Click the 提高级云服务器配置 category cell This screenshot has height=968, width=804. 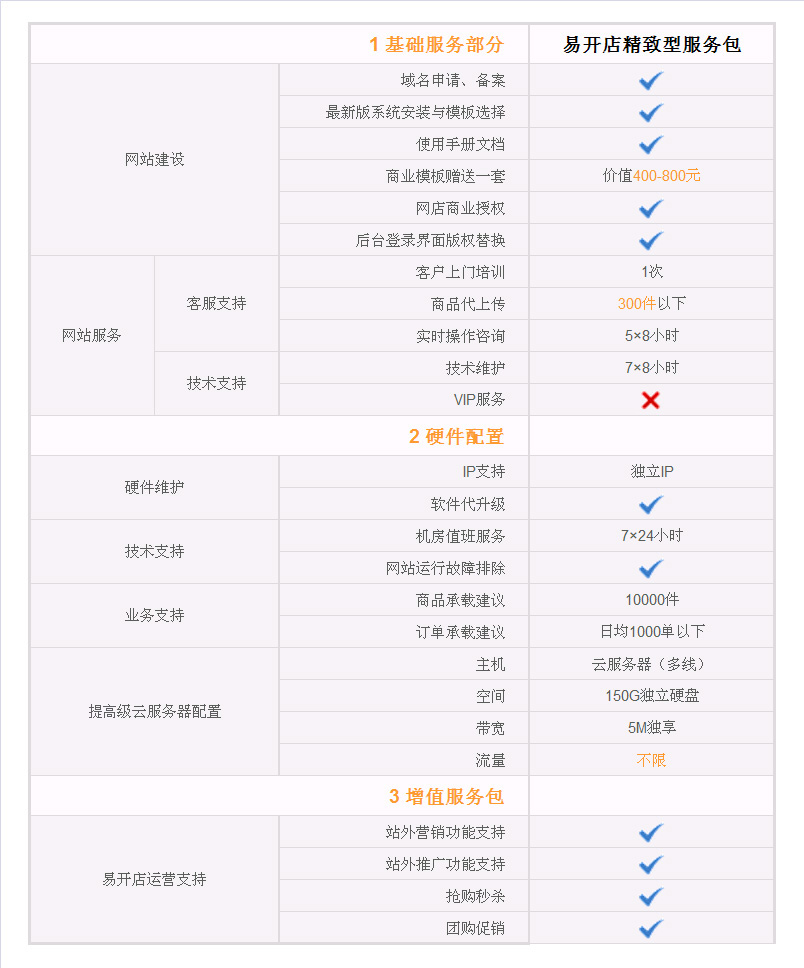tap(155, 712)
